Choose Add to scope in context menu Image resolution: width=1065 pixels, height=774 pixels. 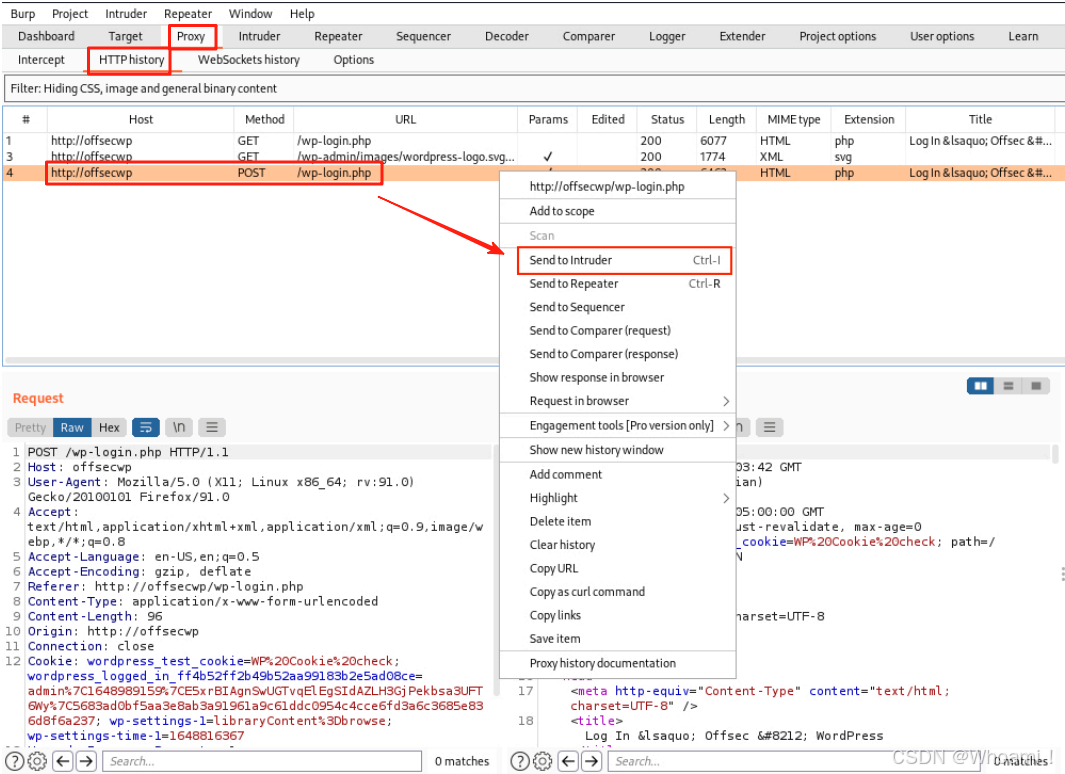(x=617, y=211)
